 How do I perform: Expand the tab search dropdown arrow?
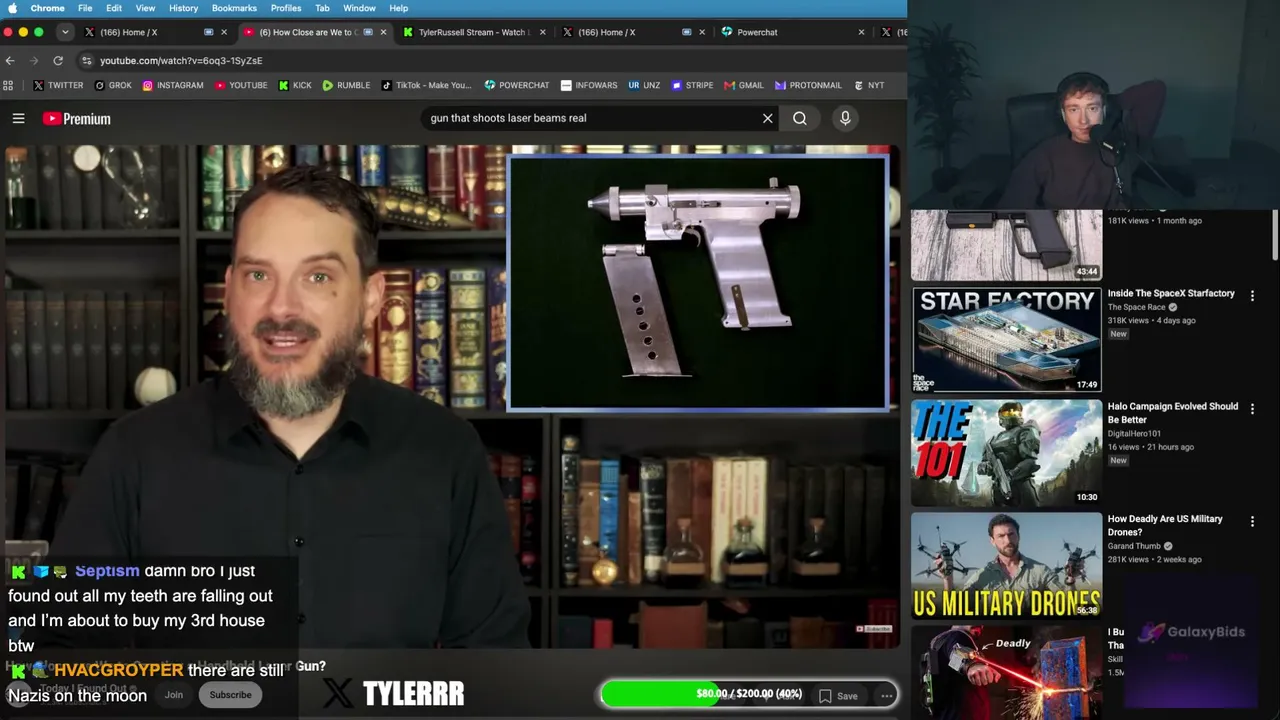(64, 32)
